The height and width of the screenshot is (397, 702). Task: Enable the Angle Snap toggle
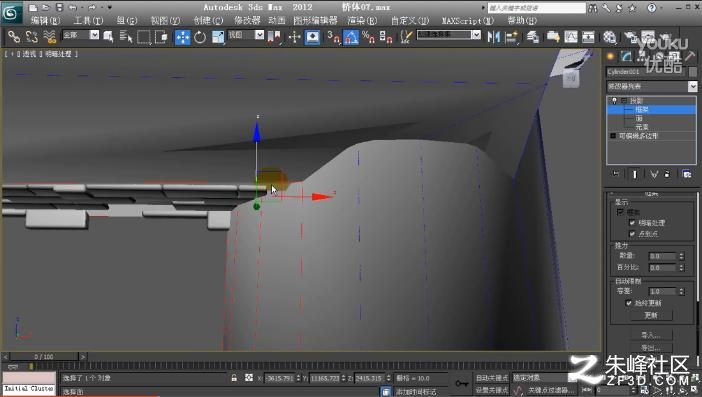(x=351, y=37)
